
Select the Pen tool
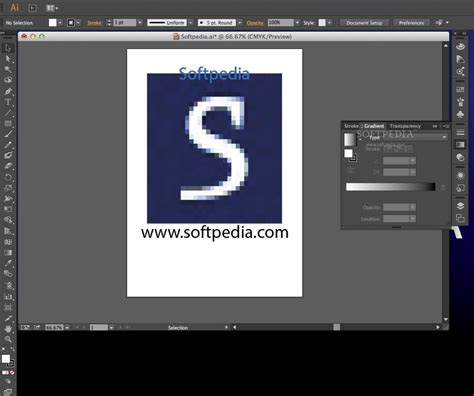coord(8,91)
